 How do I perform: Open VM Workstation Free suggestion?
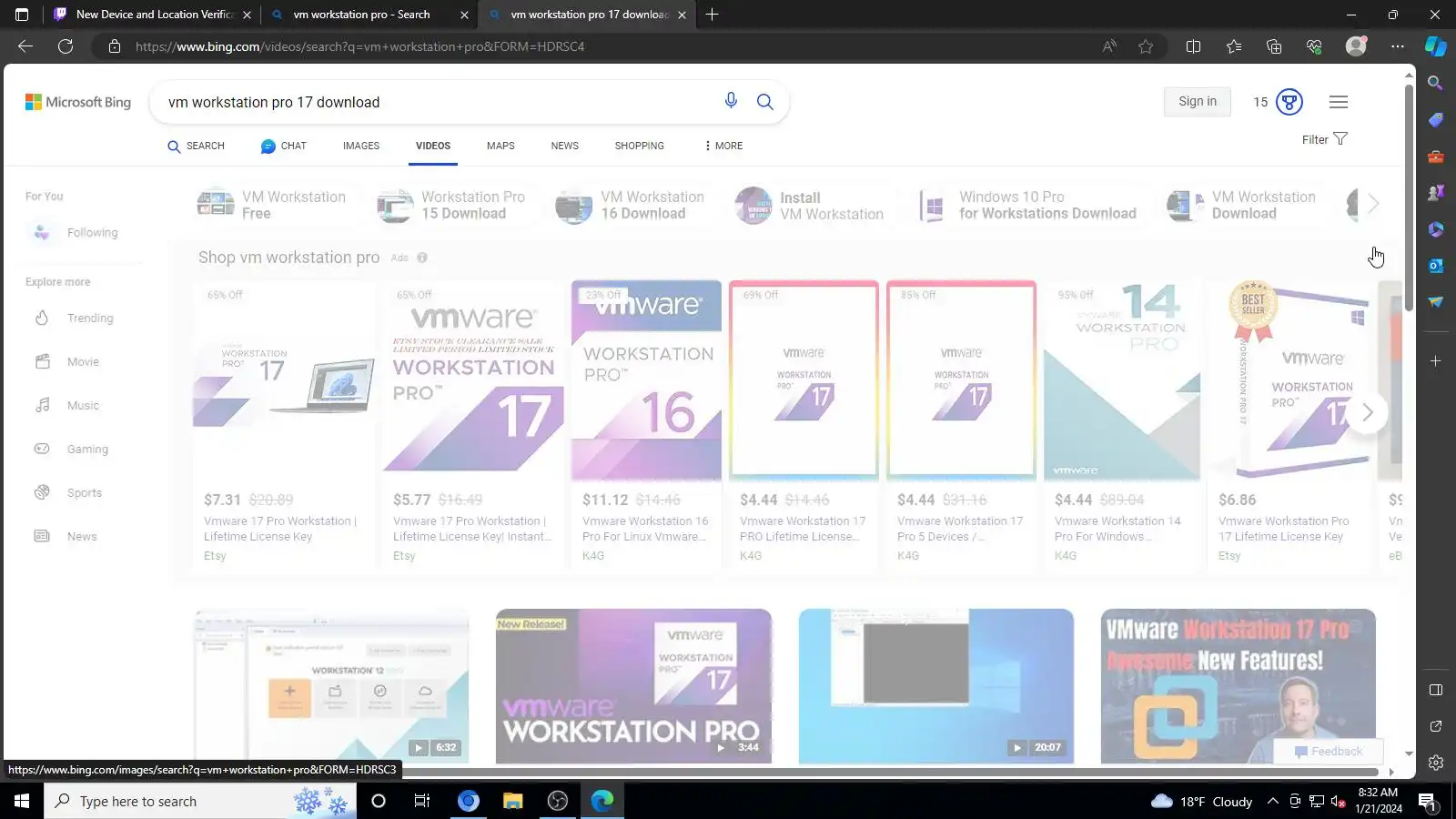point(272,205)
